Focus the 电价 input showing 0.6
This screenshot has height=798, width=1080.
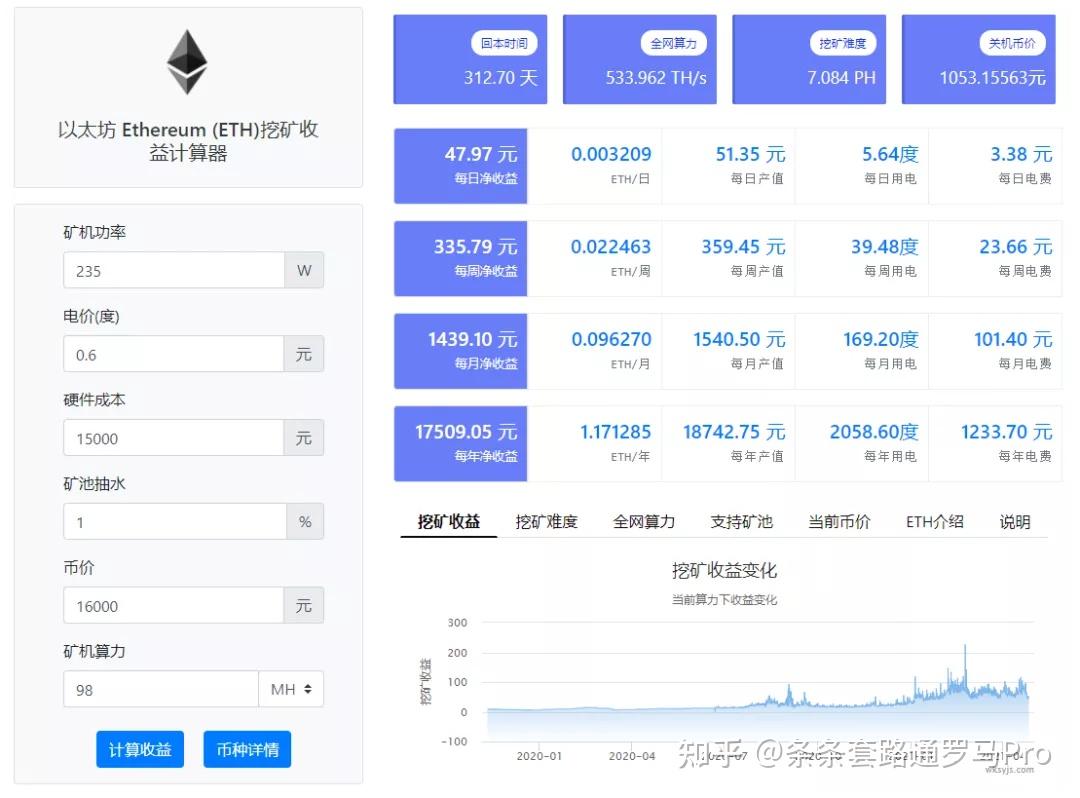[x=174, y=355]
